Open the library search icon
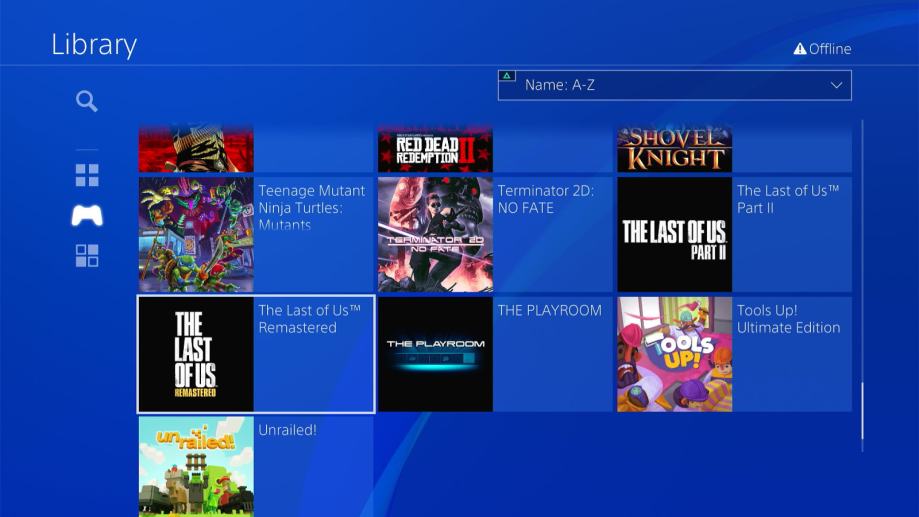The image size is (919, 517). (87, 101)
